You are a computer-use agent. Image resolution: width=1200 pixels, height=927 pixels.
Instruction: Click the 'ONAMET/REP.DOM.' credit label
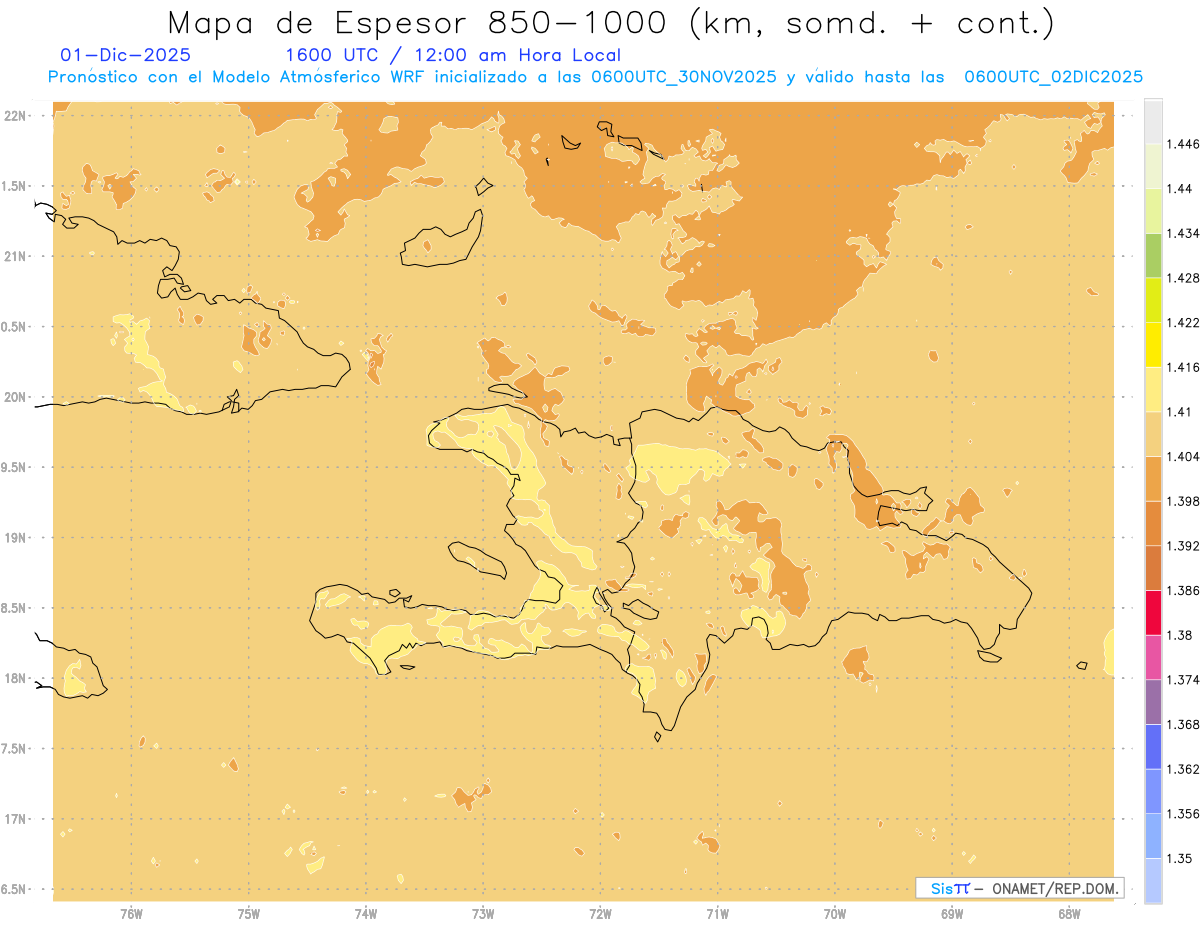point(1055,888)
